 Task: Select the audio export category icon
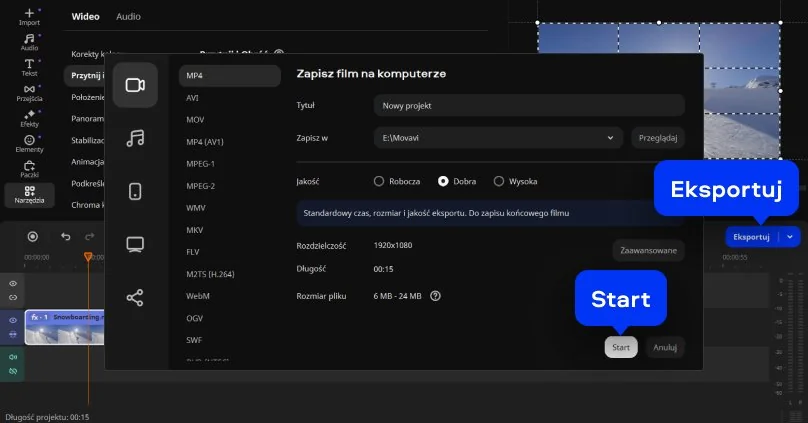tap(135, 138)
